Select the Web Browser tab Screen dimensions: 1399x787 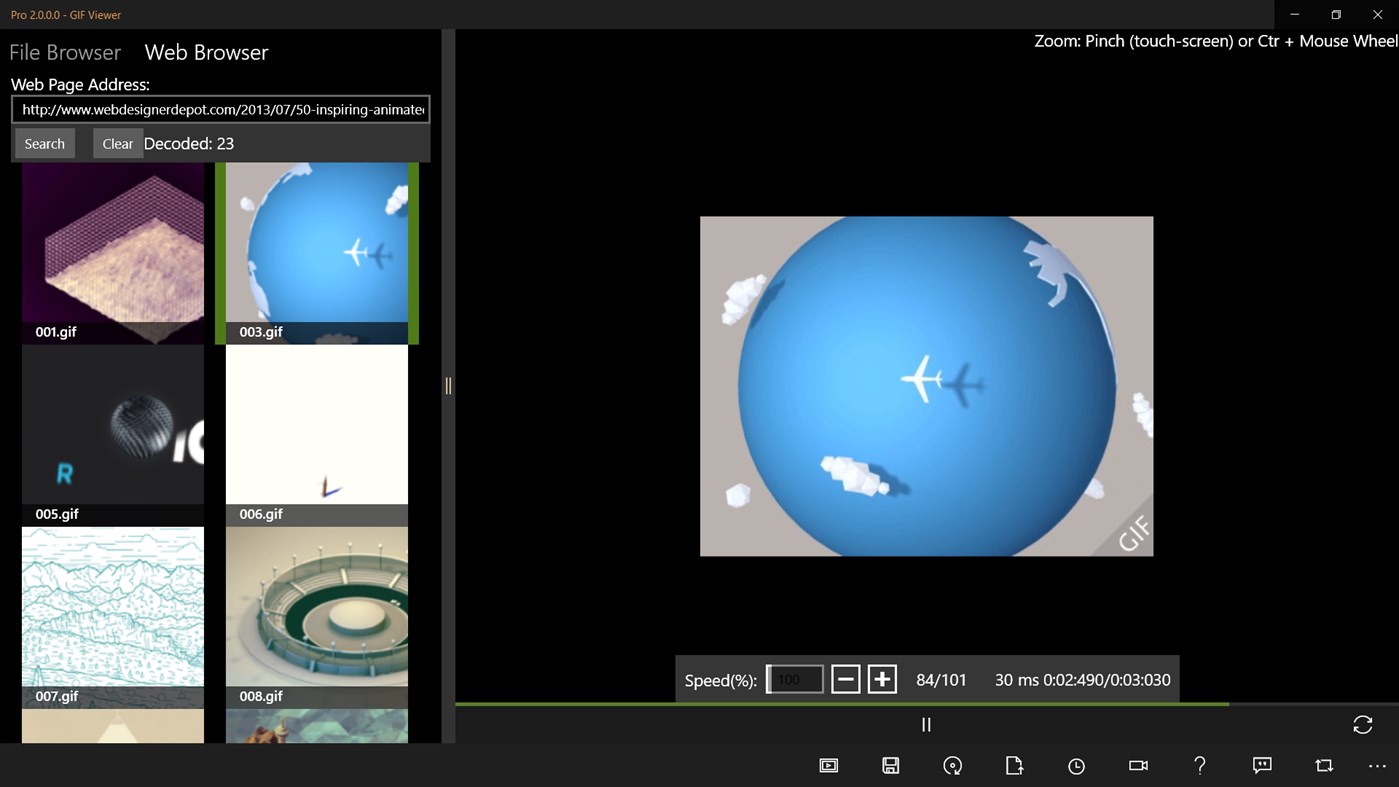206,52
